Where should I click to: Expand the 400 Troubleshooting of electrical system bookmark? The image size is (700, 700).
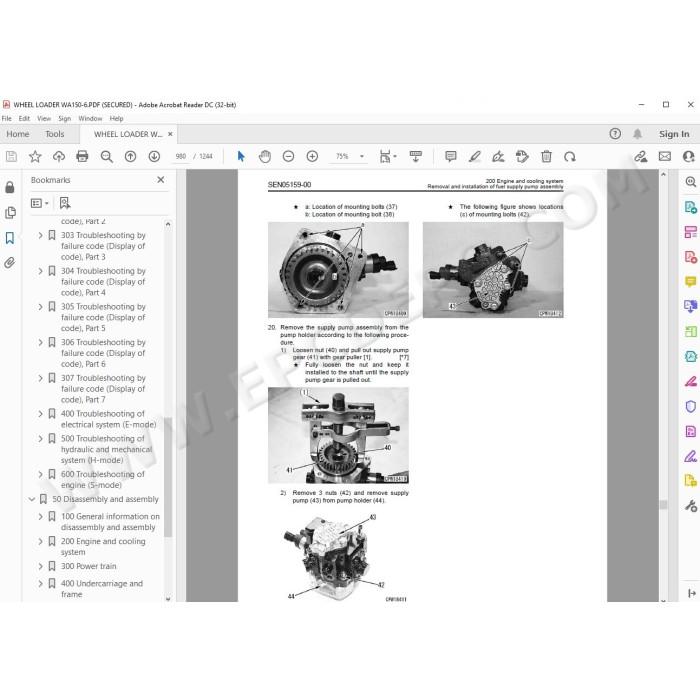tap(40, 413)
